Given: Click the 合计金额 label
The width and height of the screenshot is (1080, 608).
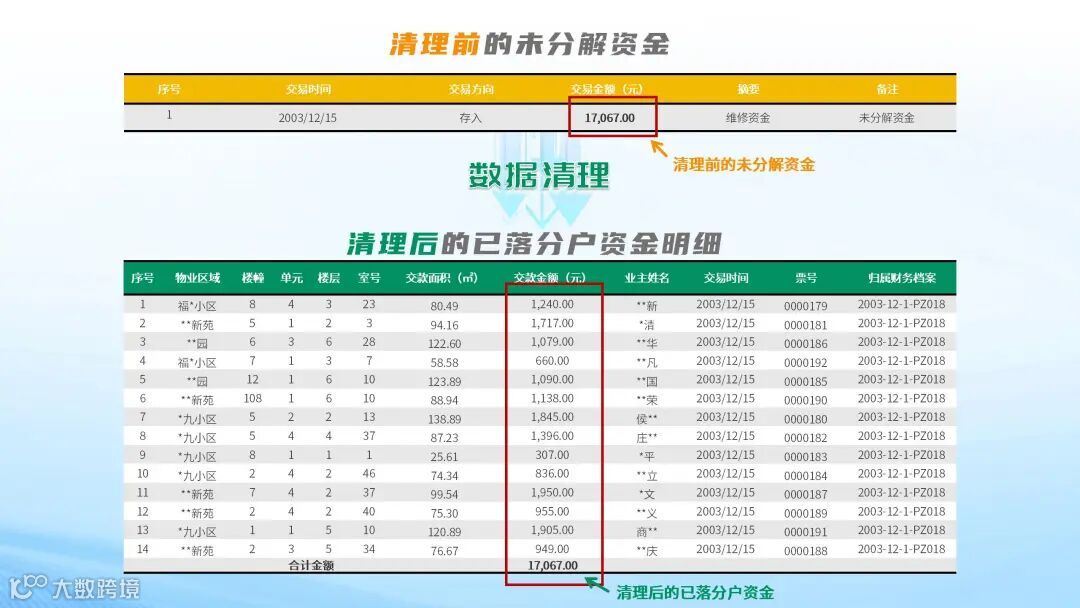Looking at the screenshot, I should tap(311, 565).
